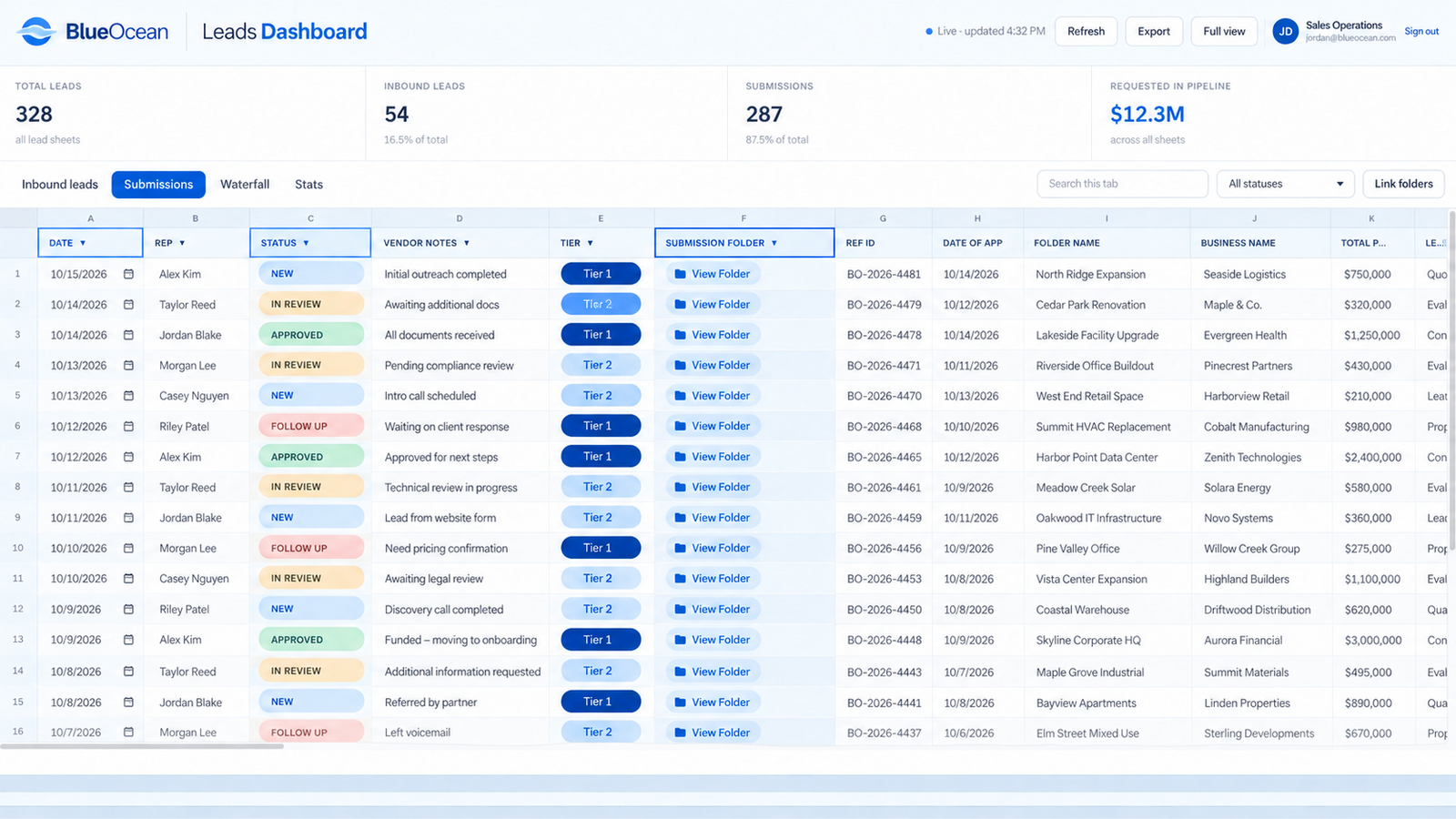Screen dimensions: 1456x819
Task: Click APPROVED status for Jordan Blake 10/14/2026
Action: tap(311, 335)
